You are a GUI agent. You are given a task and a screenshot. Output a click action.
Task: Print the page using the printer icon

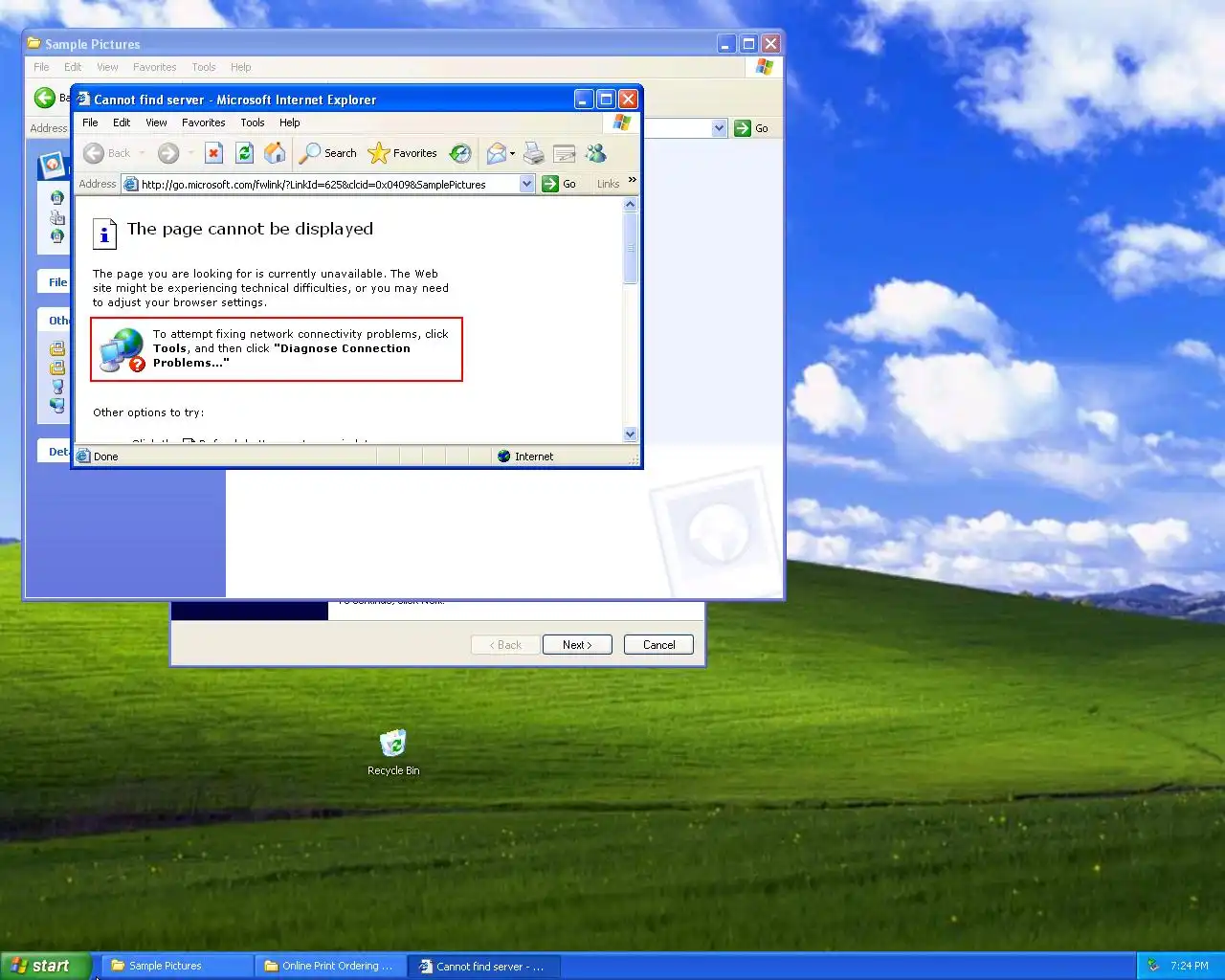534,153
